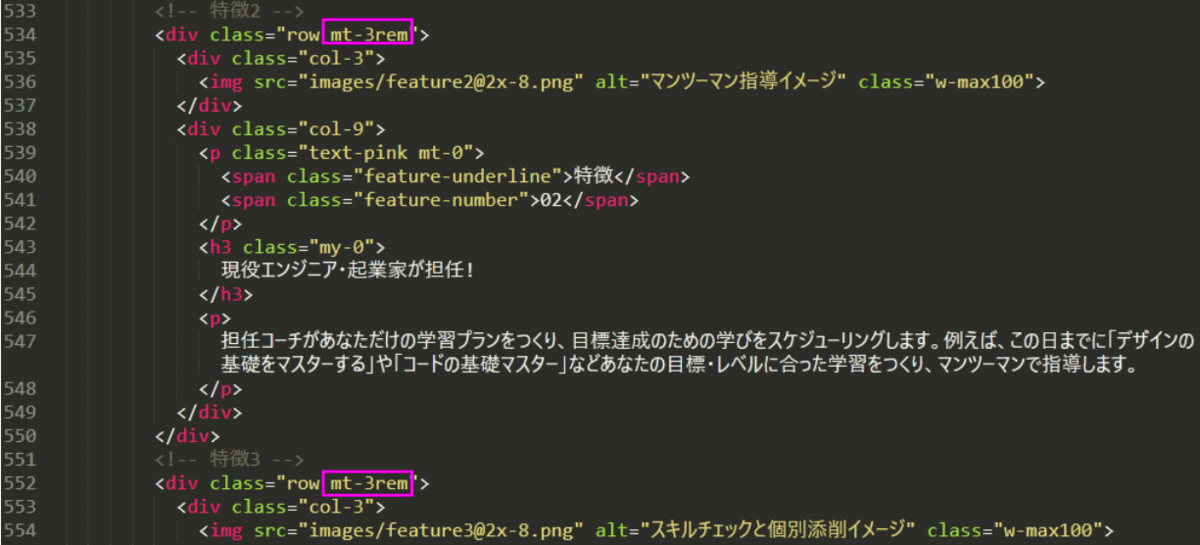Click line number 534 in the gutter
1200x545 pixels.
(20, 35)
